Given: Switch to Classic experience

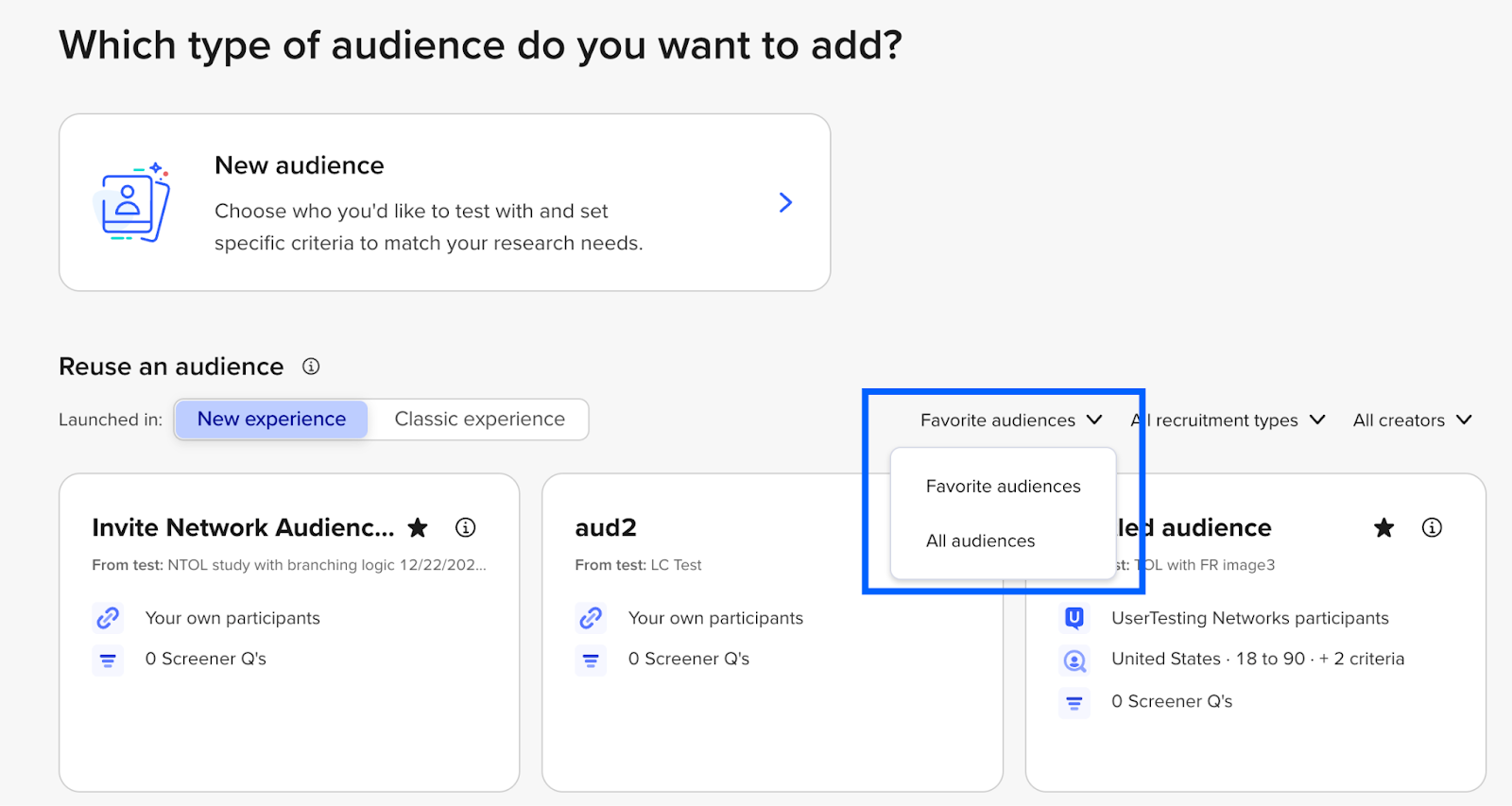Looking at the screenshot, I should pos(479,420).
